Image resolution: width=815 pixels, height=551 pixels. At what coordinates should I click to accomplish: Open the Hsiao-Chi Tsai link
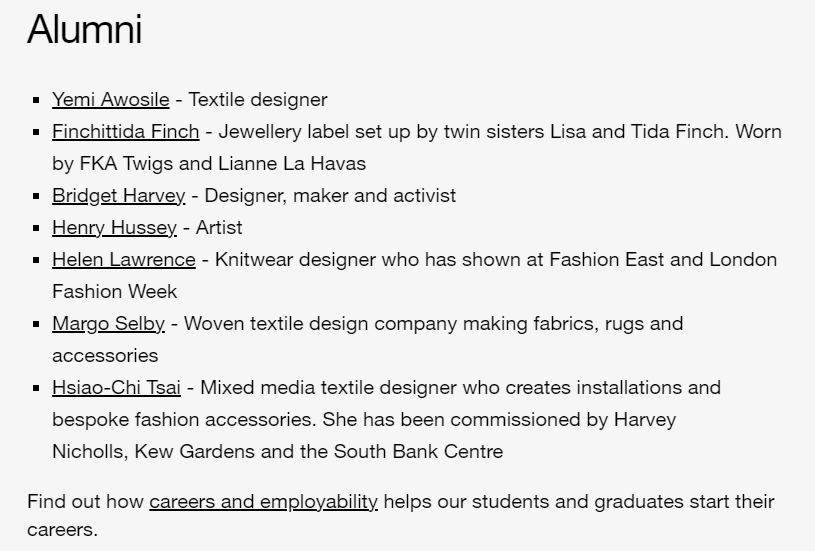[116, 388]
